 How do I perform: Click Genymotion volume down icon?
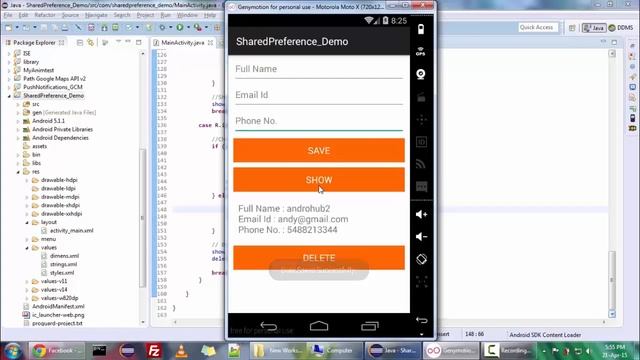(421, 237)
